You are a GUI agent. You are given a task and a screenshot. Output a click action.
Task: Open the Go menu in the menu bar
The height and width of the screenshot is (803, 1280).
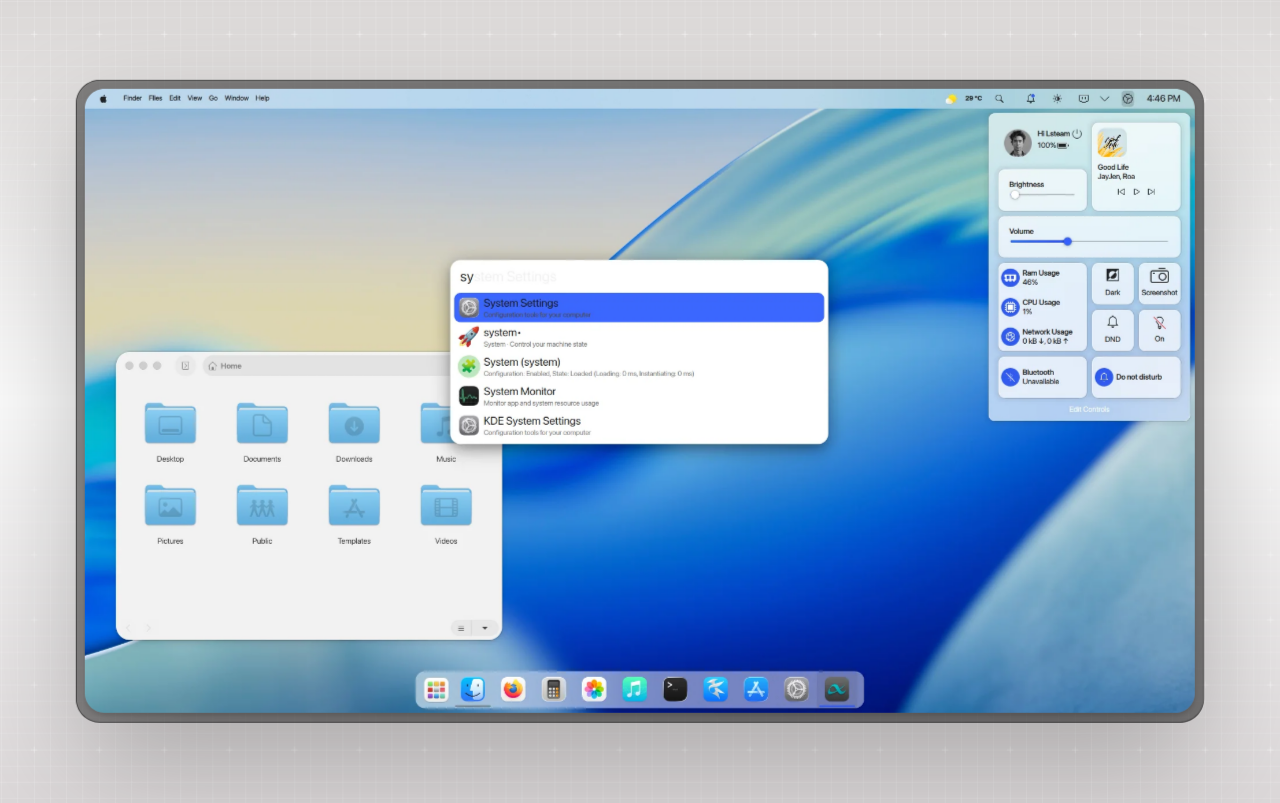click(x=213, y=98)
